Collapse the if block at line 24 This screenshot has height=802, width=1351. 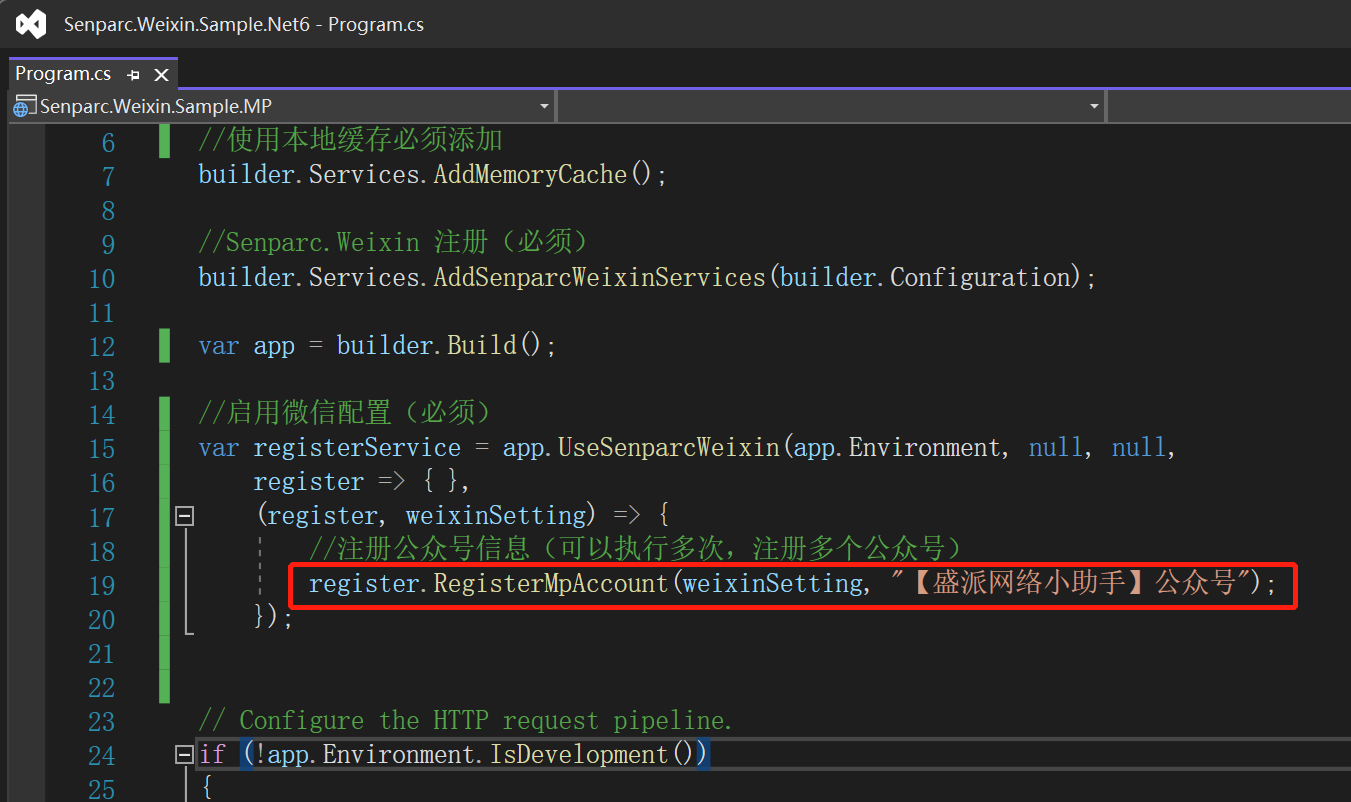point(184,754)
